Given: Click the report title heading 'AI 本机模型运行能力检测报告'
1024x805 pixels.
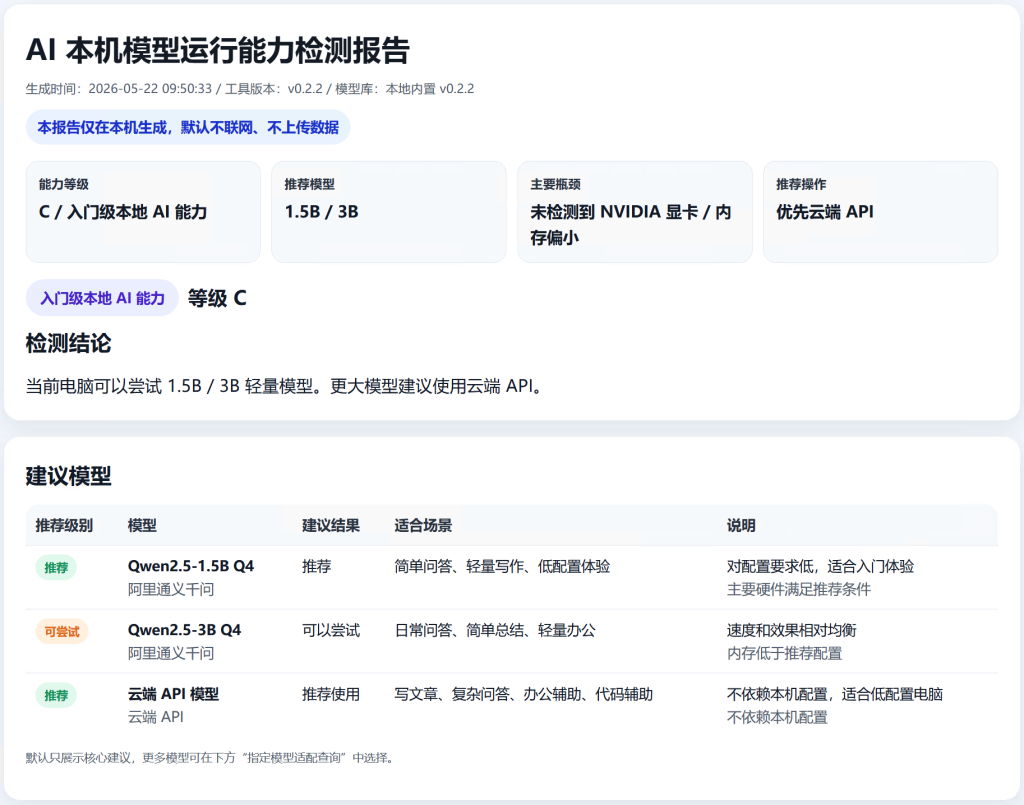Looking at the screenshot, I should click(217, 50).
